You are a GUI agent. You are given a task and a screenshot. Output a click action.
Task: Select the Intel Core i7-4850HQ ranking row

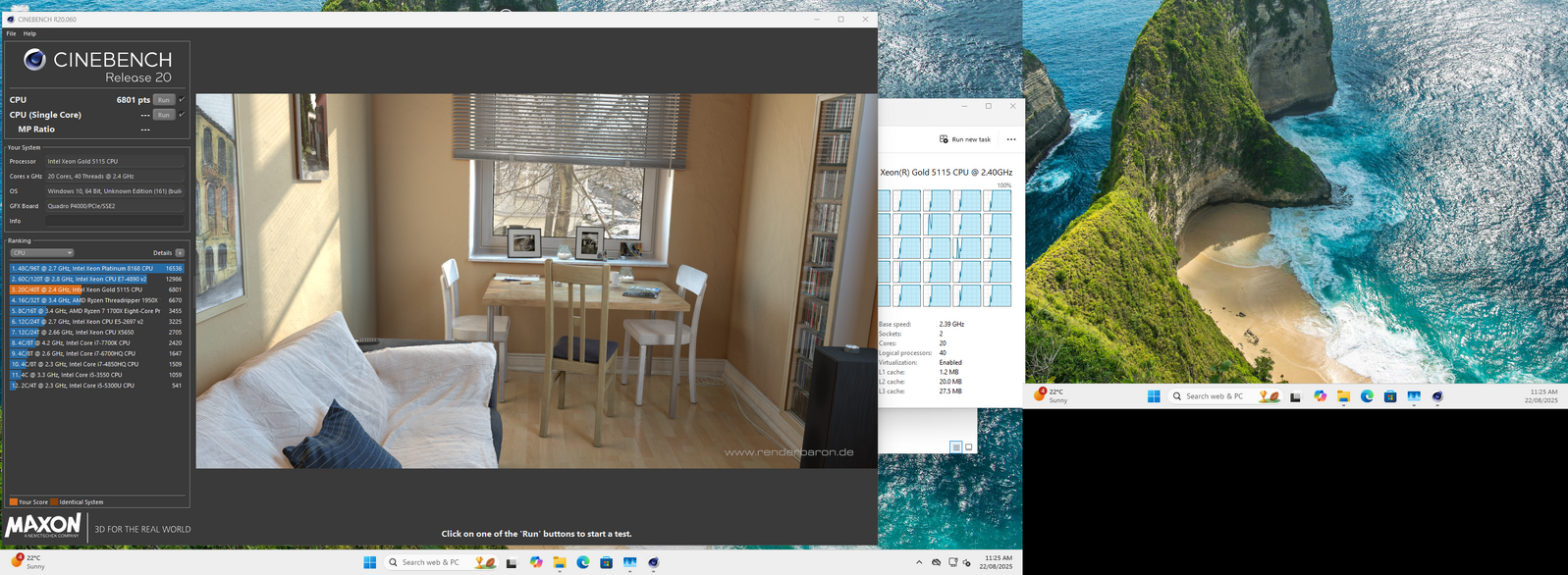tap(96, 364)
